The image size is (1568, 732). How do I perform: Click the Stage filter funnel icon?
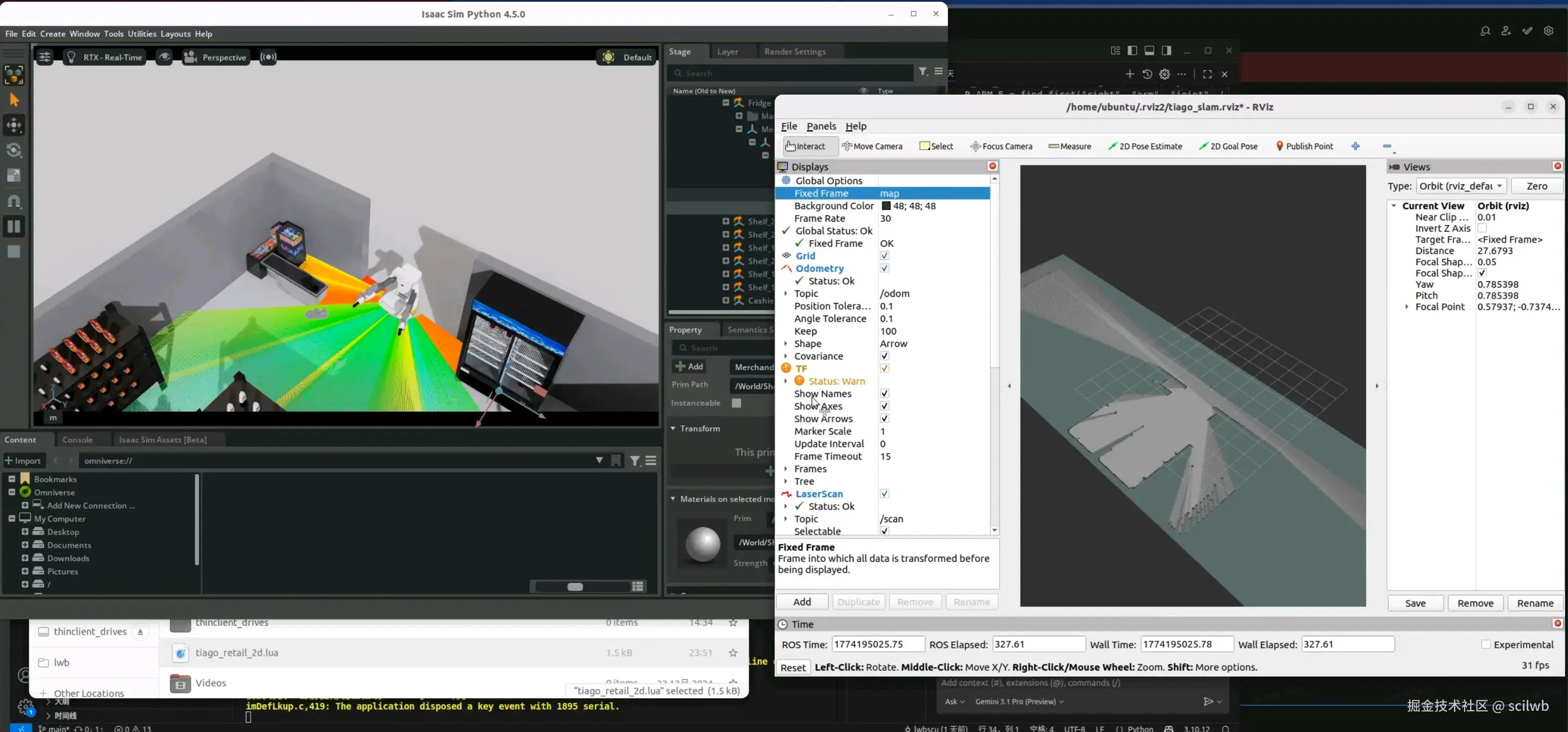coord(923,72)
